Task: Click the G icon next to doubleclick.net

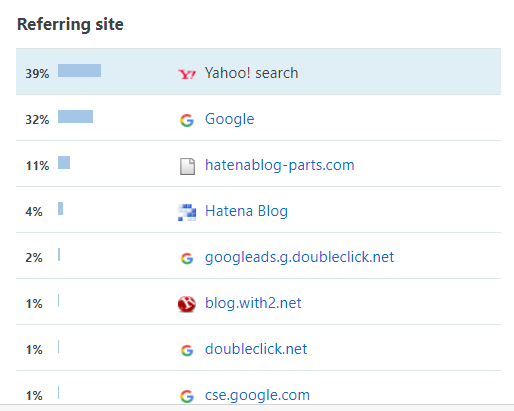Action: click(x=187, y=350)
